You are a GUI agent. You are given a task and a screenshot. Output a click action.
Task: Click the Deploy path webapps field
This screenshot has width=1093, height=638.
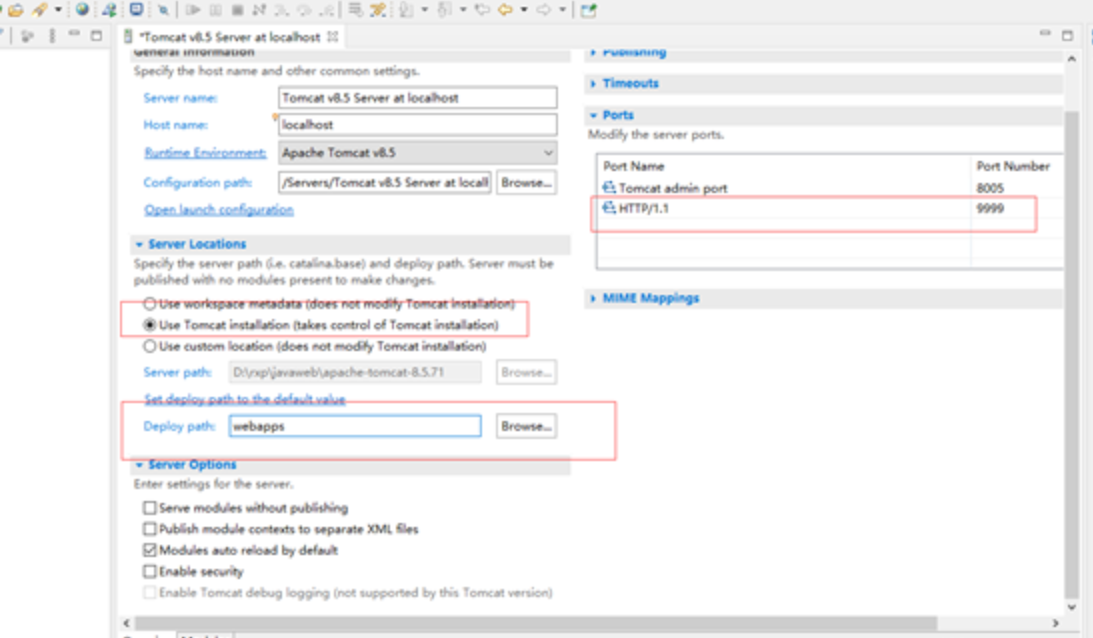pyautogui.click(x=355, y=426)
